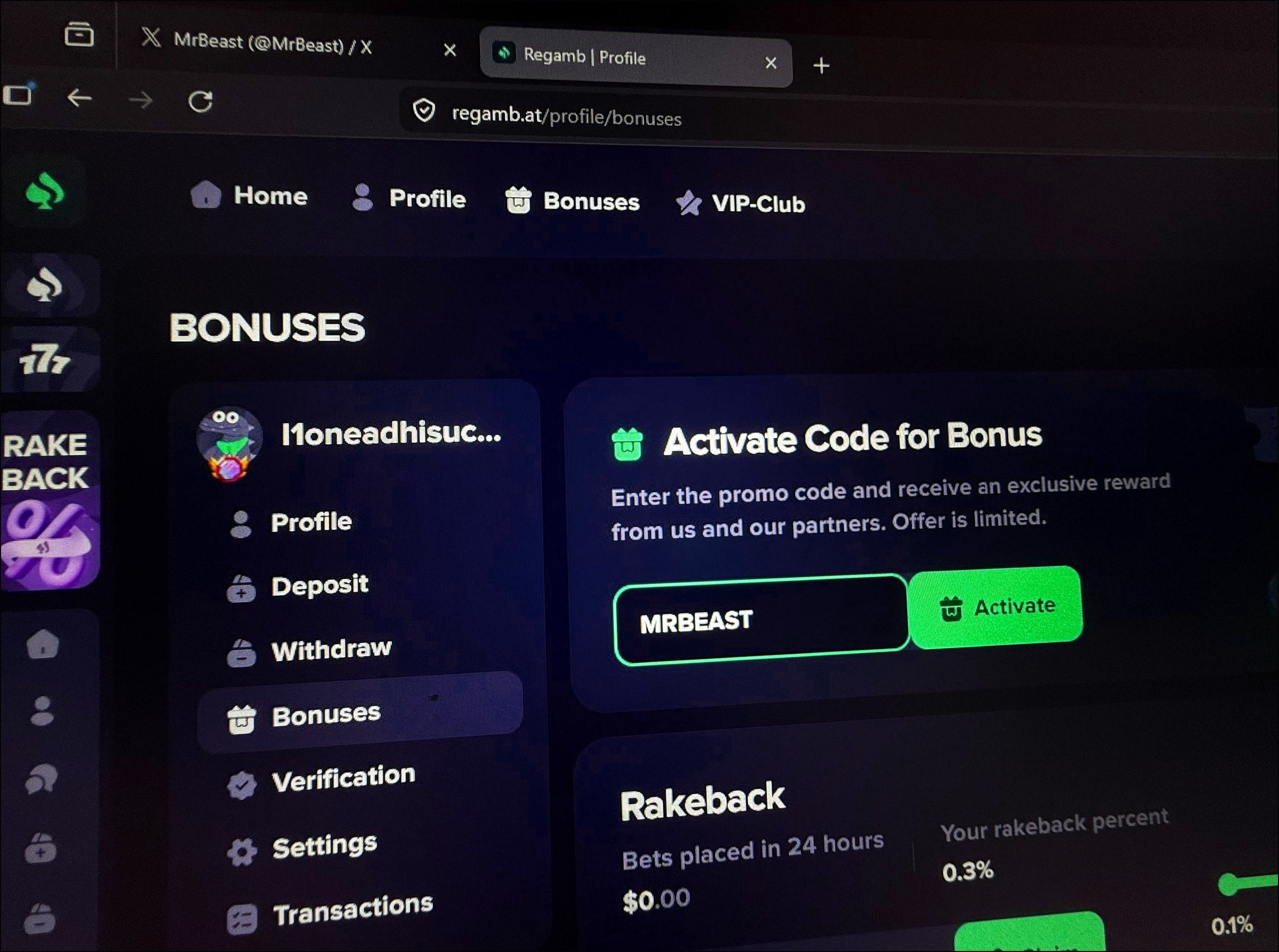Click the chat bubbles sidebar icon

(x=42, y=780)
